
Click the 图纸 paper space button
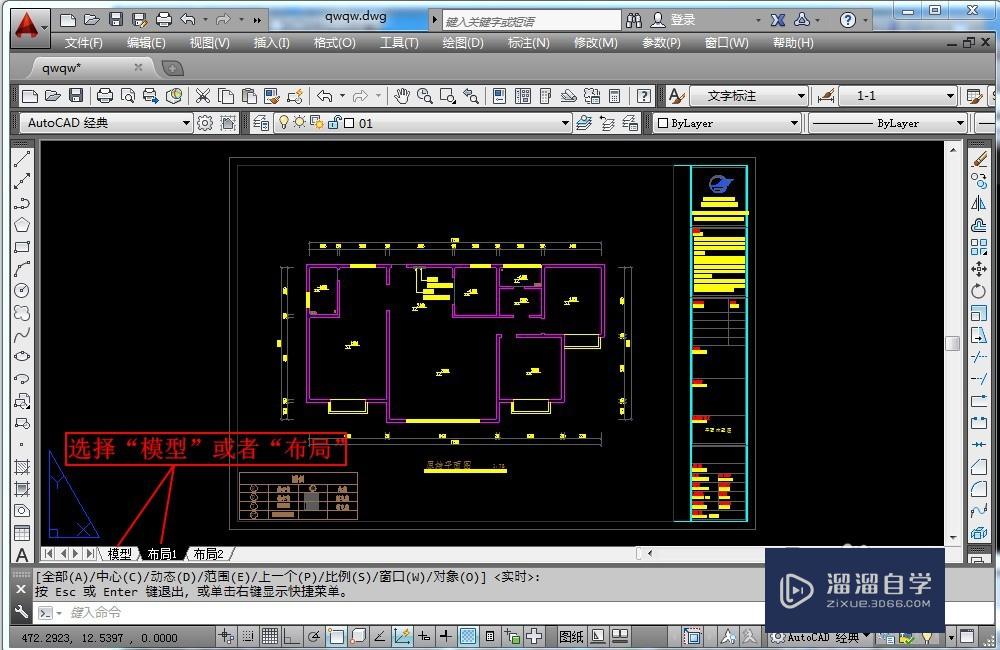571,636
